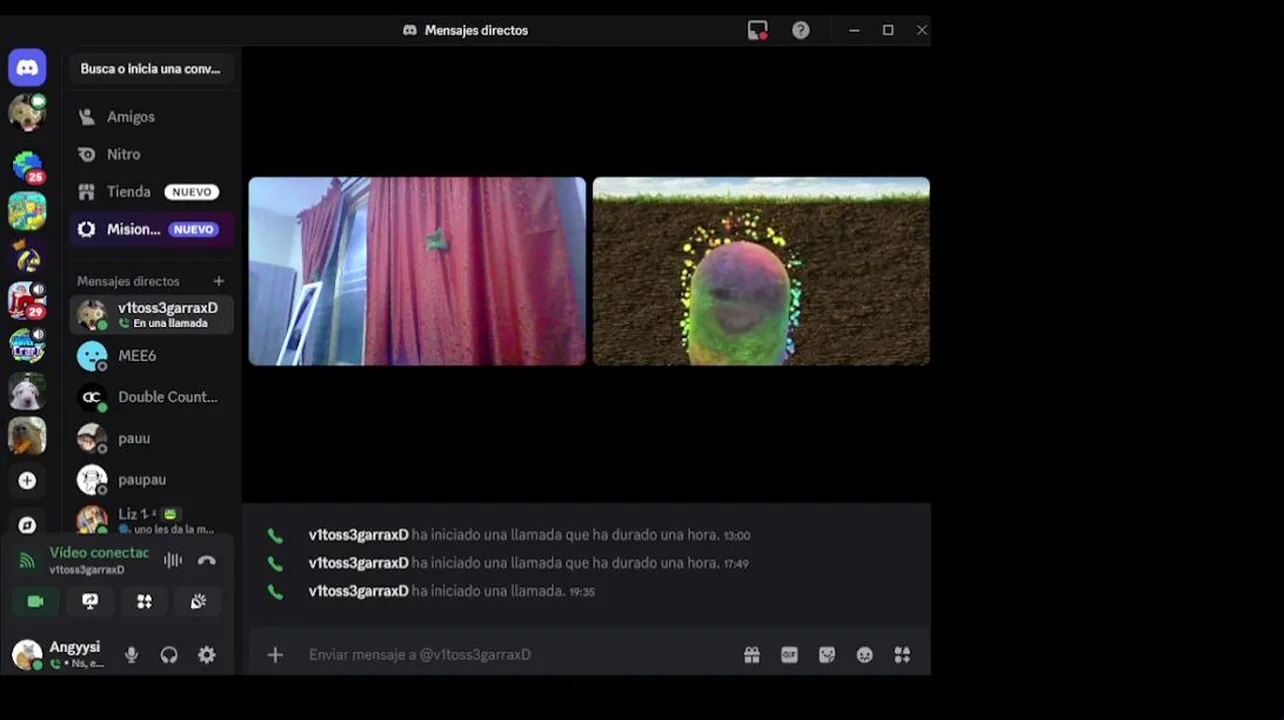Viewport: 1284px width, 720px height.
Task: Select the rainbow potato filter video tile
Action: [x=761, y=271]
